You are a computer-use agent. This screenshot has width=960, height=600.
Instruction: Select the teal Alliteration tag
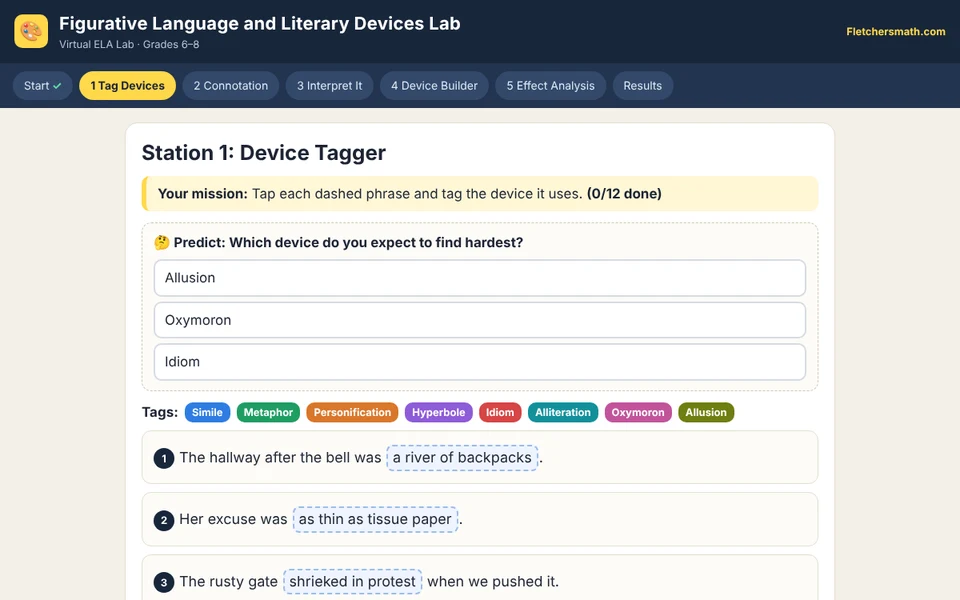(563, 412)
